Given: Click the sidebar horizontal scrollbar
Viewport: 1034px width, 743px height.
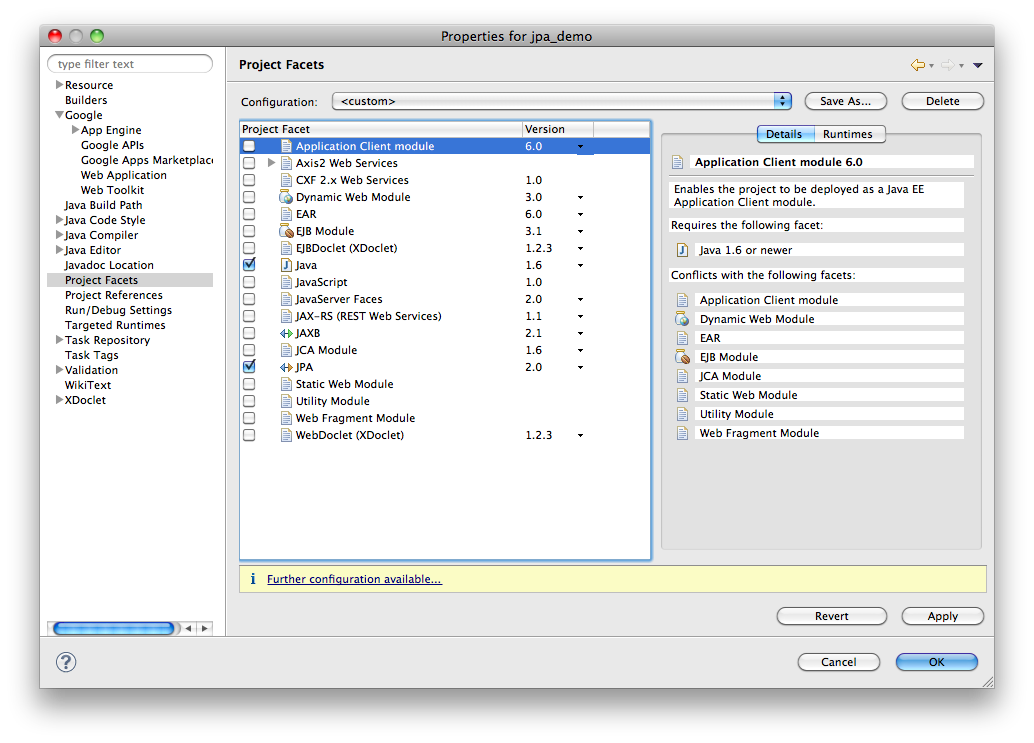Looking at the screenshot, I should point(112,628).
